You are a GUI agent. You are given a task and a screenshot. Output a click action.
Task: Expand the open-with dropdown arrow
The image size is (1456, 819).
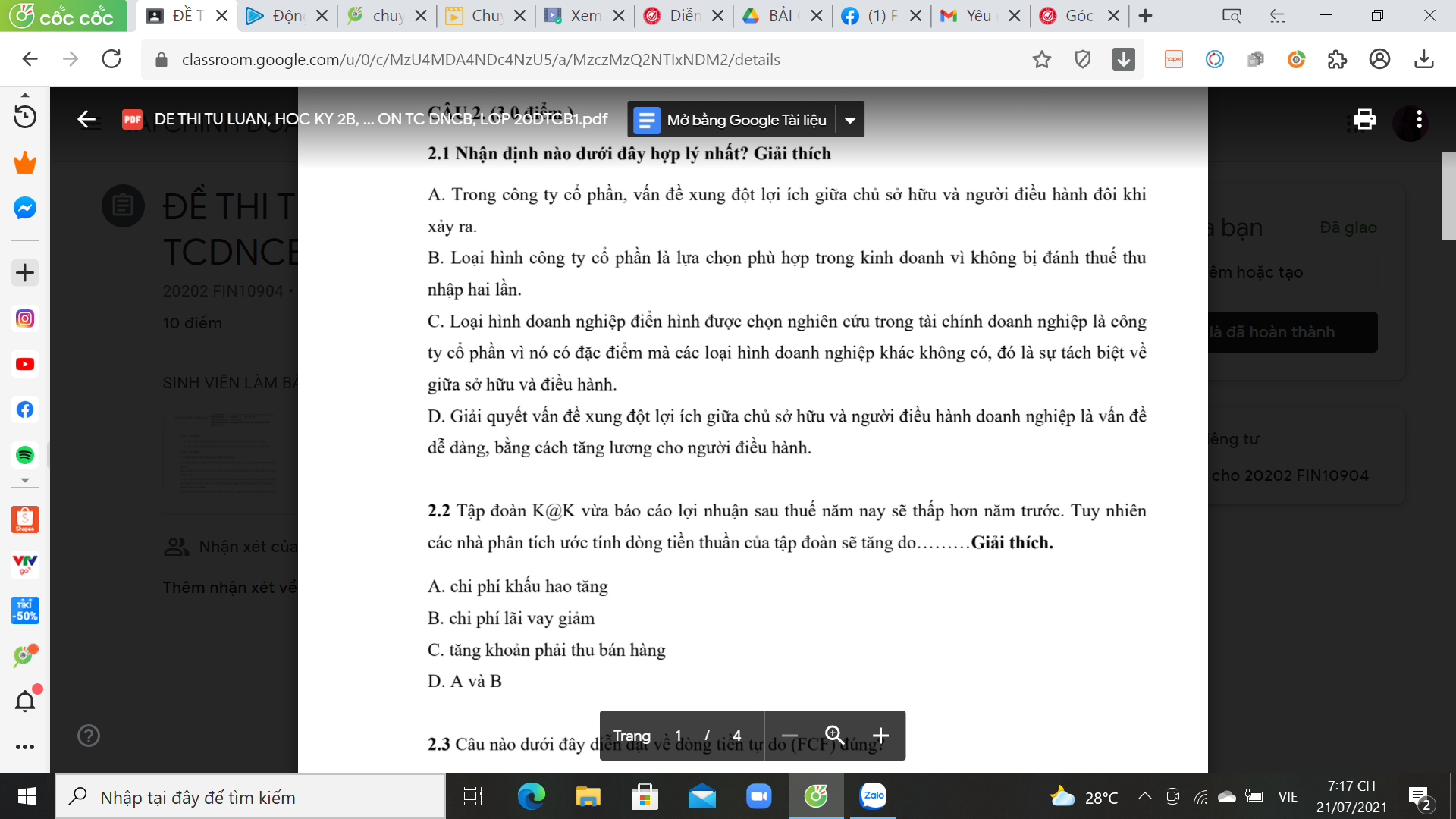pos(850,120)
